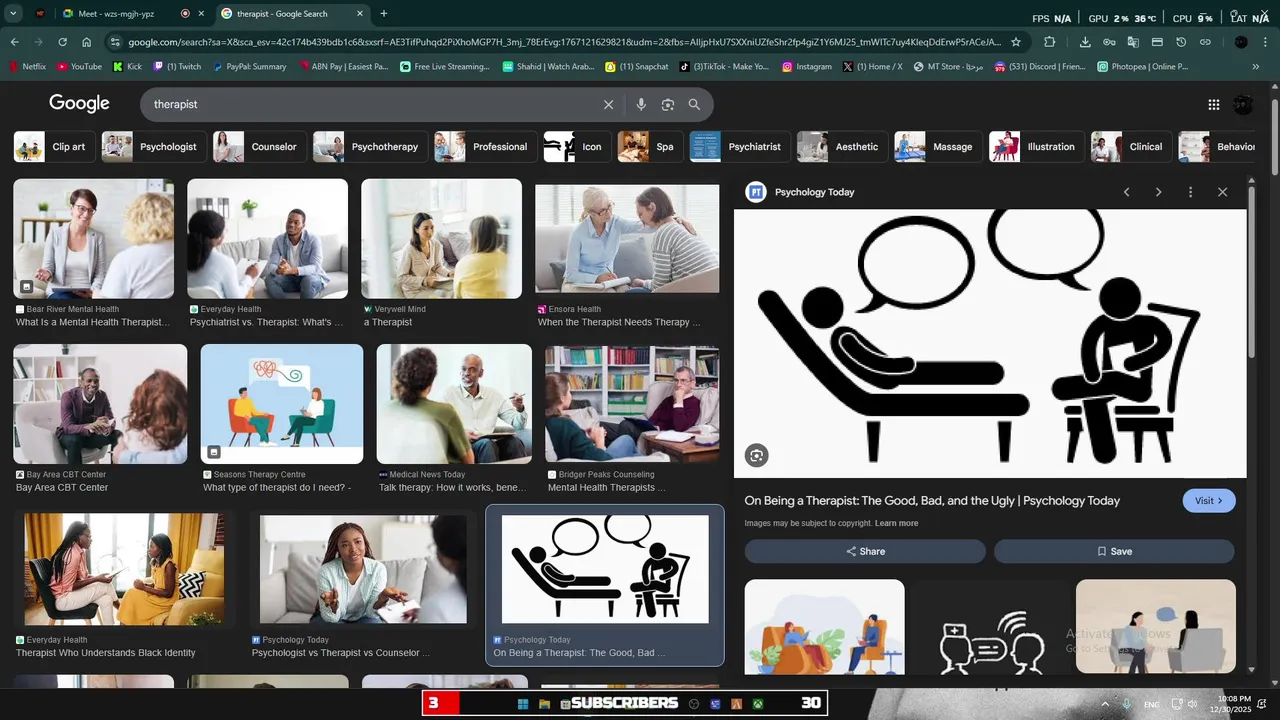The height and width of the screenshot is (720, 1280).
Task: Open the Chrome extensions puzzle icon
Action: pyautogui.click(x=1049, y=42)
